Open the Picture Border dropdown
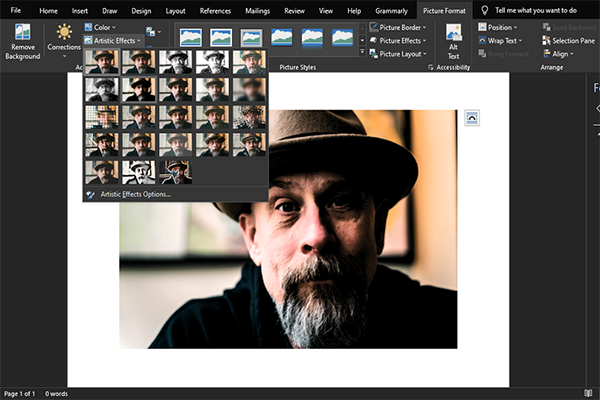Screen dimensions: 600x400 397,27
